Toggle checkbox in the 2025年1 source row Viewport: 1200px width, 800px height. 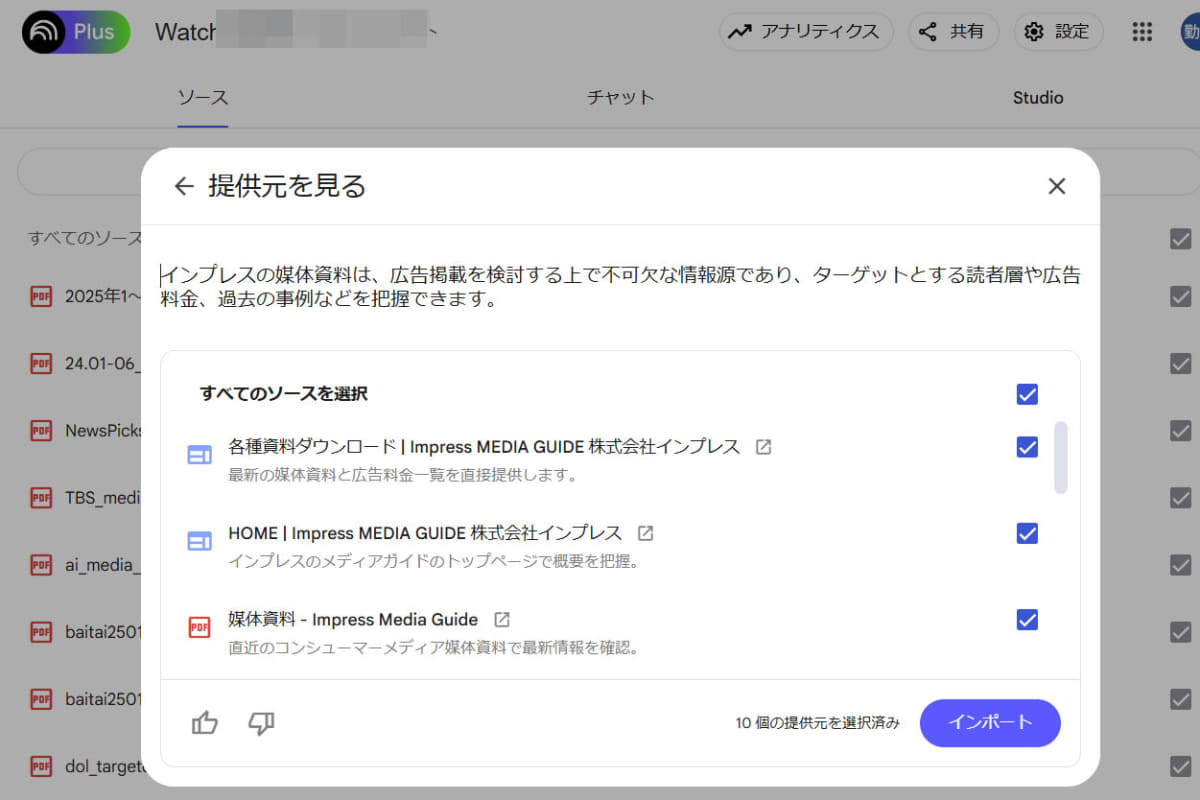click(1181, 297)
